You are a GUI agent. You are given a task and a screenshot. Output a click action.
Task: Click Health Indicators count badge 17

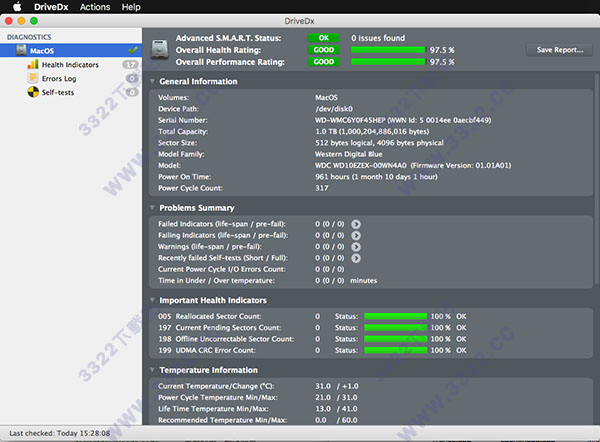point(130,65)
